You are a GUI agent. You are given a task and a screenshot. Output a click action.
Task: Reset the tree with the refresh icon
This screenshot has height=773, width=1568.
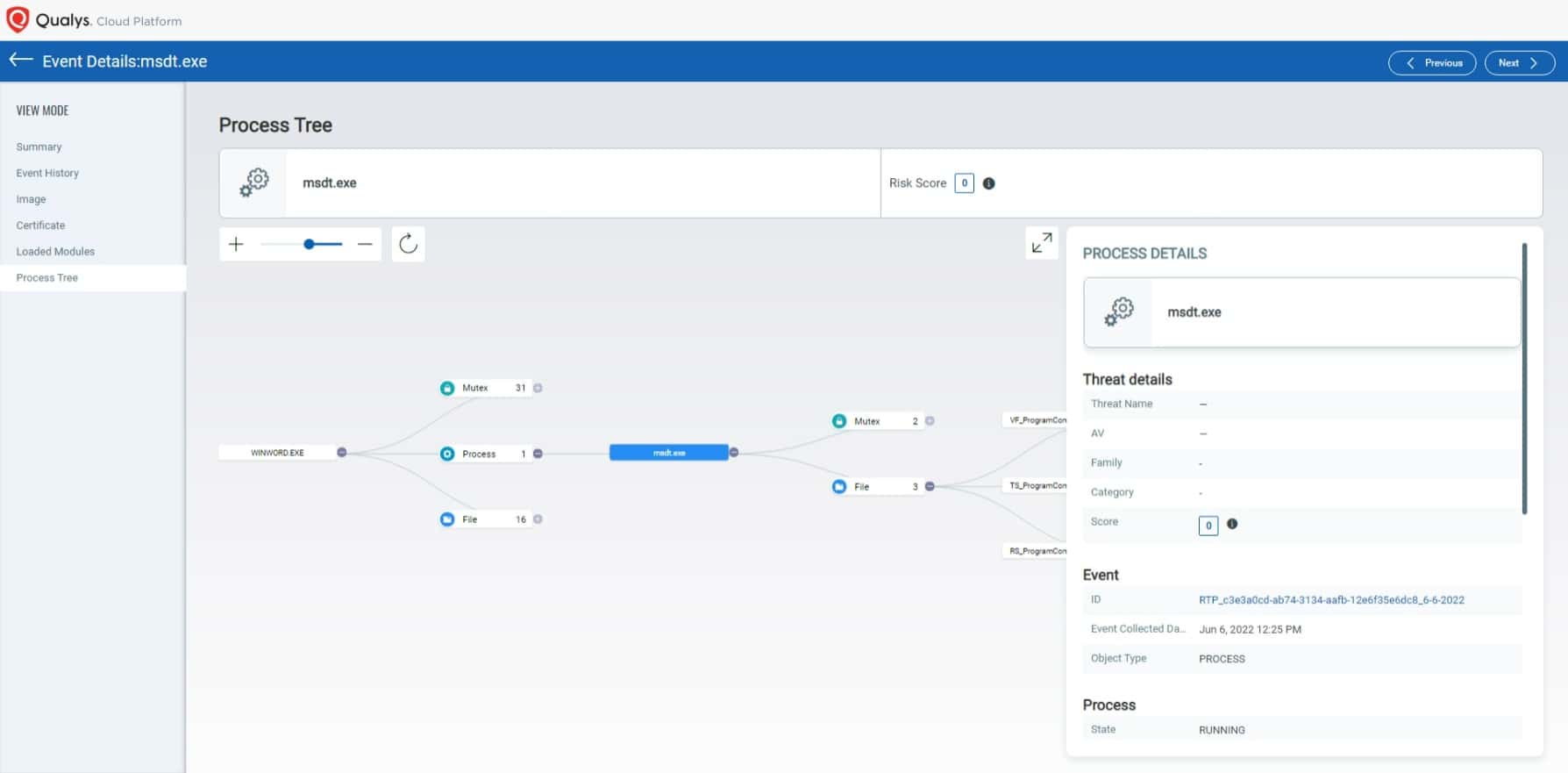(408, 244)
